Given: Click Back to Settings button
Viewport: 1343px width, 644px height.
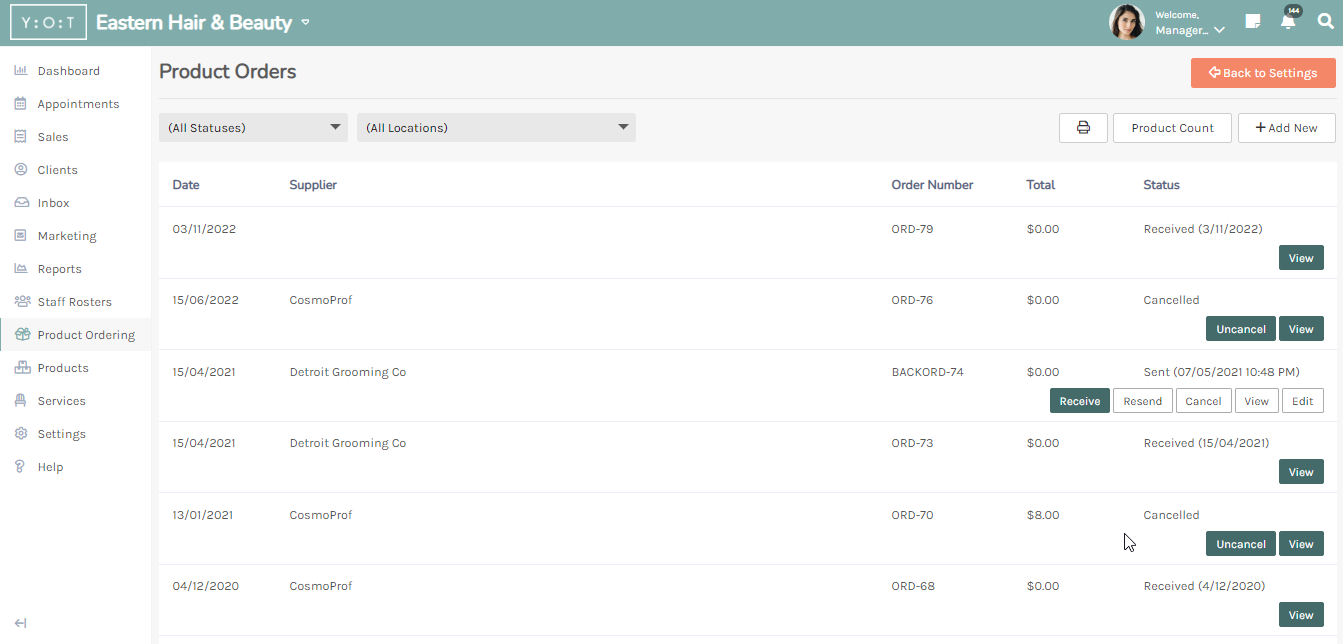Looking at the screenshot, I should tap(1263, 73).
